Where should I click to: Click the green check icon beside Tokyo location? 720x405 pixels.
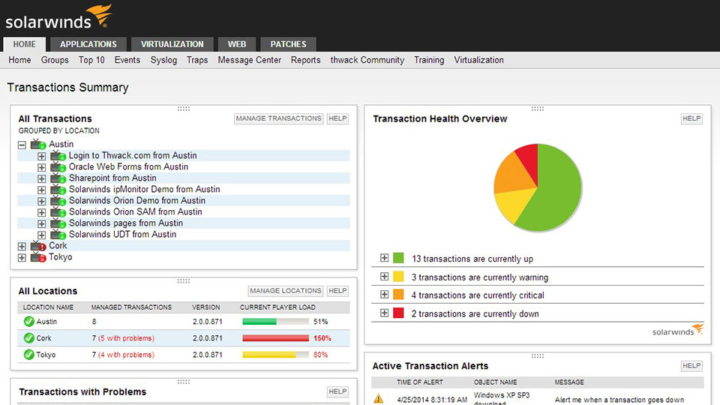[29, 354]
